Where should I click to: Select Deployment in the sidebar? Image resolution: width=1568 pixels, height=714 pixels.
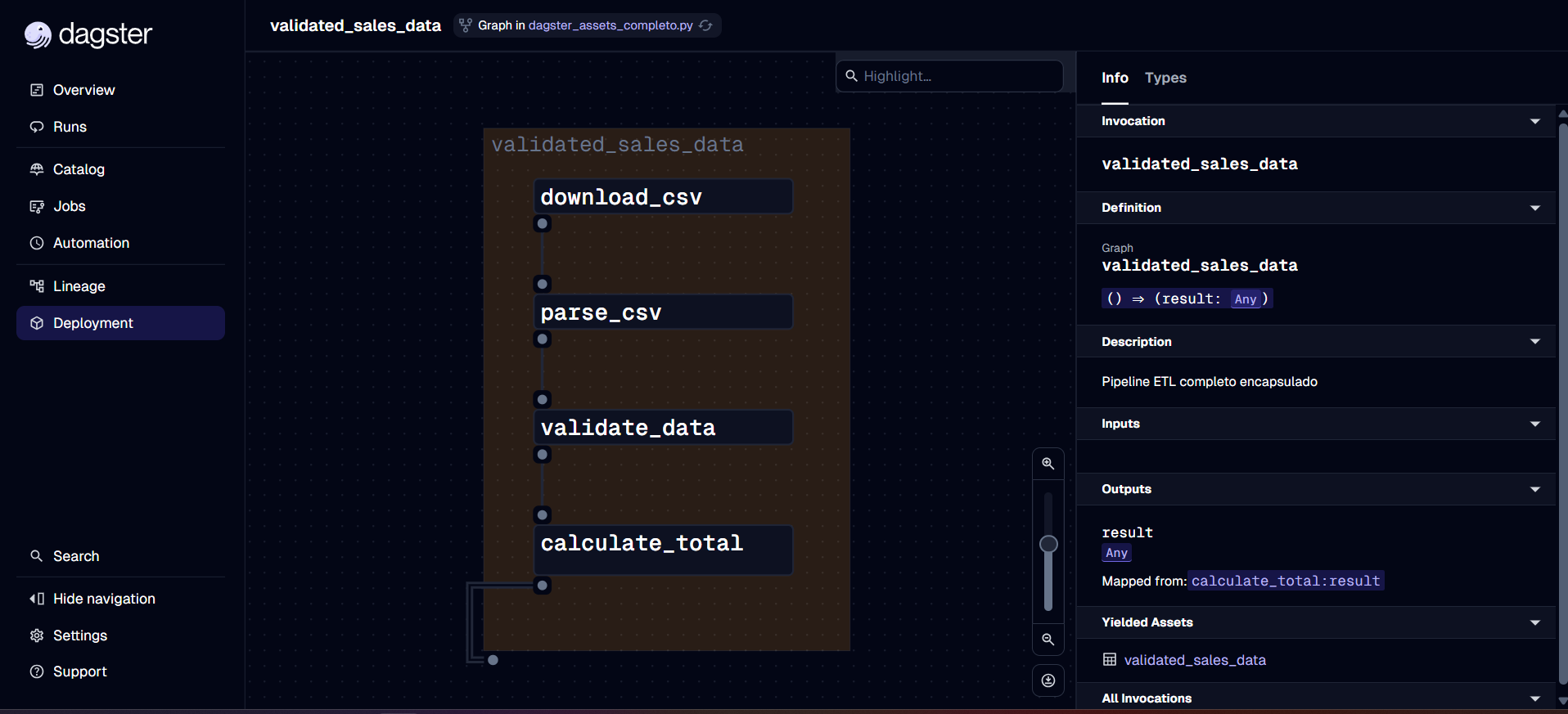coord(120,323)
